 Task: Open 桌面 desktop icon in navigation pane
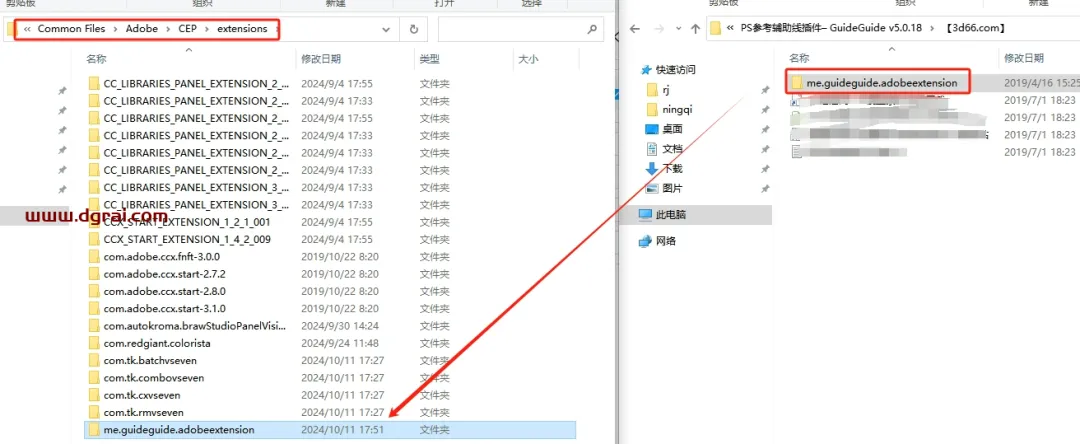(652, 129)
